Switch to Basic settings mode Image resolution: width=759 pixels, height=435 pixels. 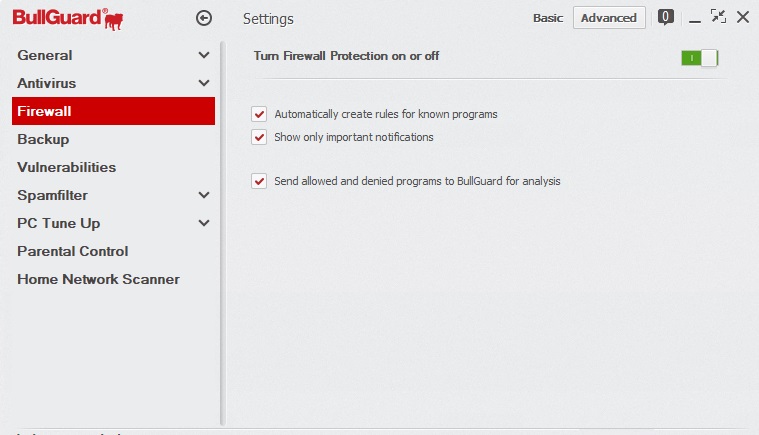click(x=548, y=18)
